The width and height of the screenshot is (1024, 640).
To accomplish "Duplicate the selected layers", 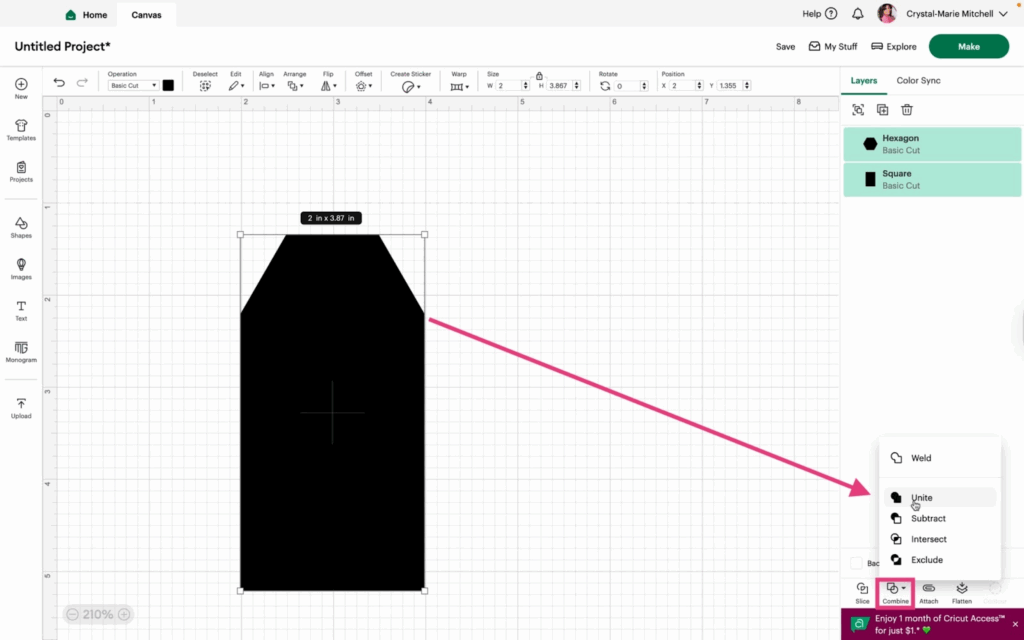I will 882,110.
